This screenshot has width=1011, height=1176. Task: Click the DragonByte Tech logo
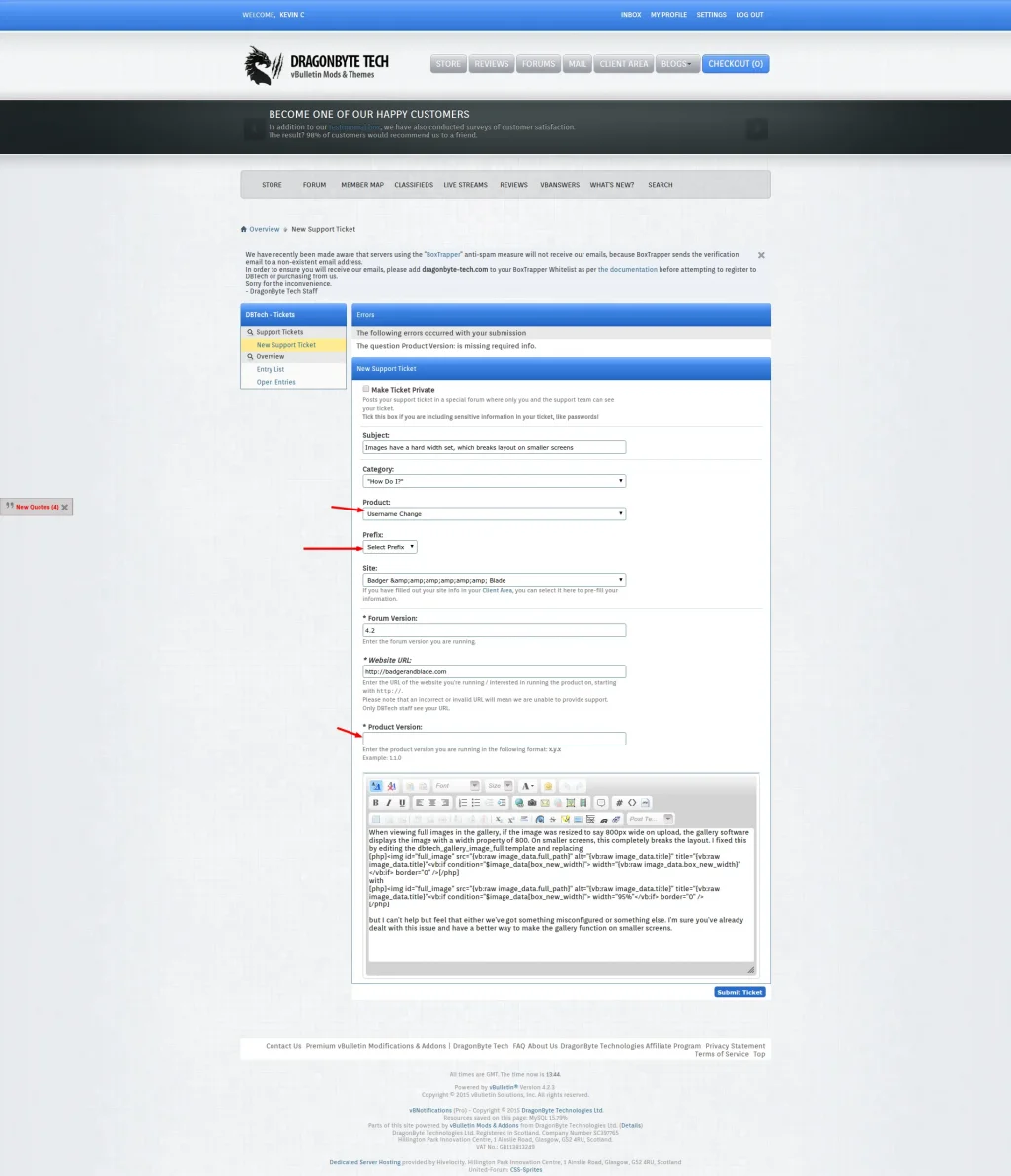317,66
